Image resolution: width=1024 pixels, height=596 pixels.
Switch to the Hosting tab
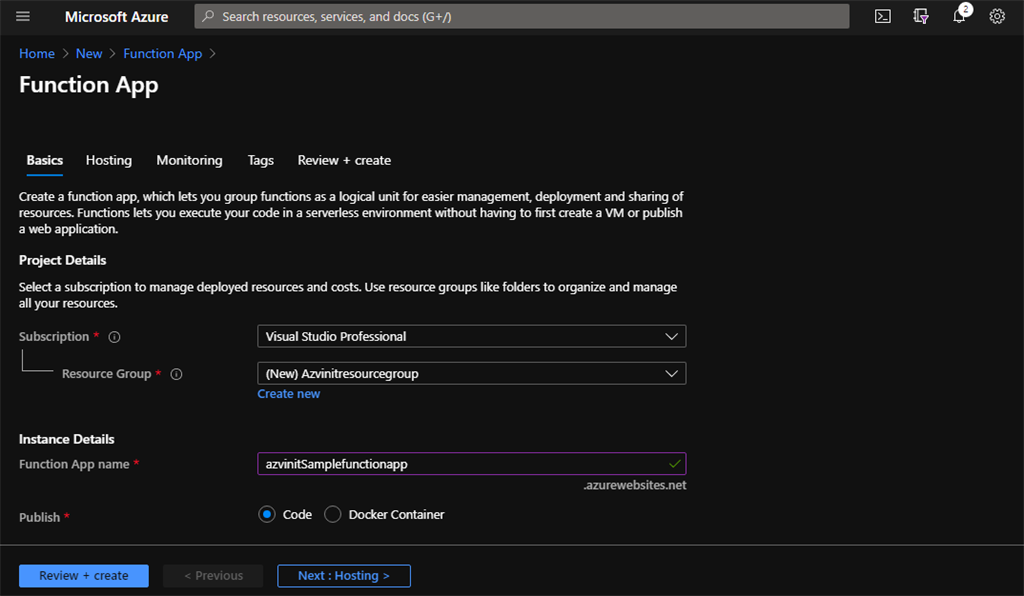pyautogui.click(x=108, y=160)
